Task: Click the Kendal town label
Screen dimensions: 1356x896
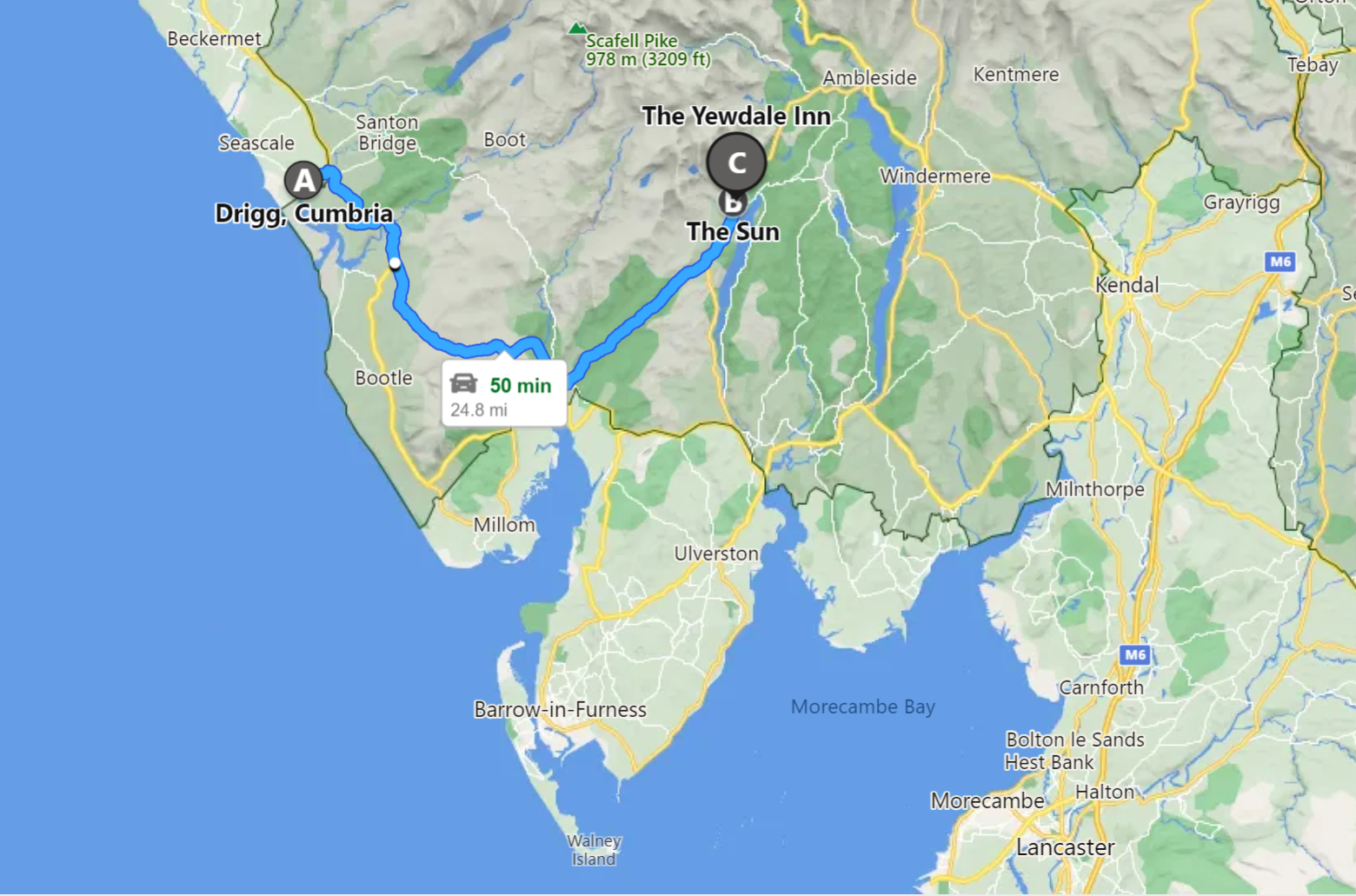Action: coord(1127,285)
